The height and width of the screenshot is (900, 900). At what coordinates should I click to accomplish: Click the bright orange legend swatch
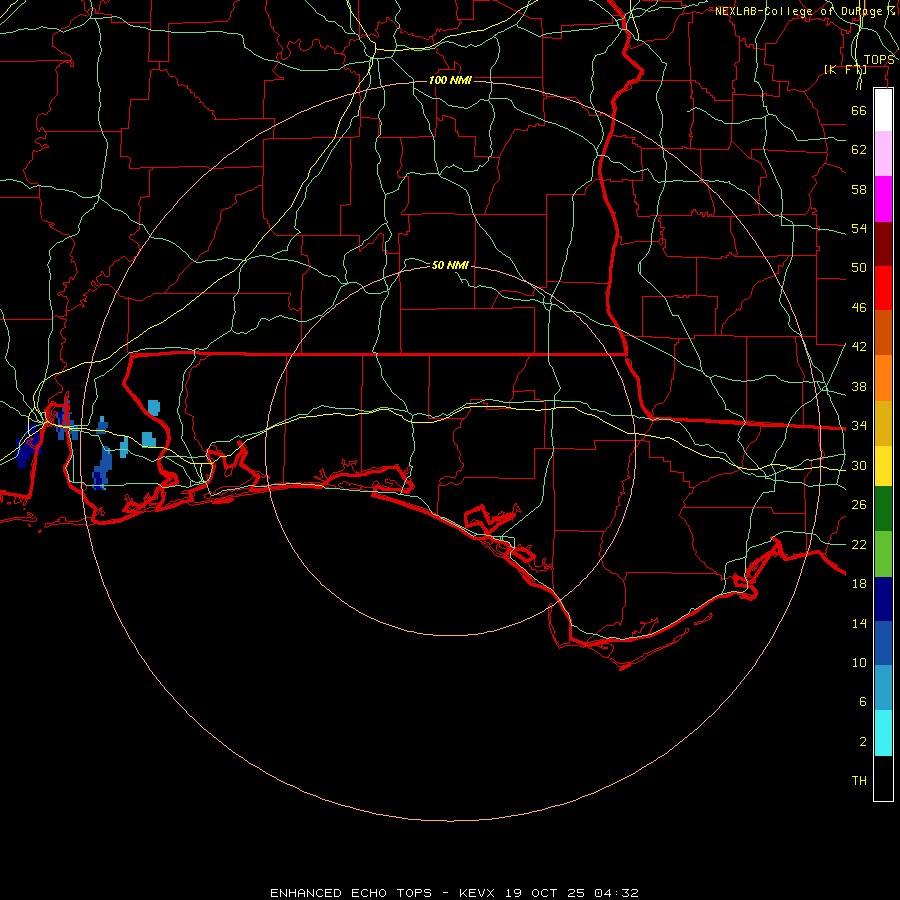tap(883, 378)
